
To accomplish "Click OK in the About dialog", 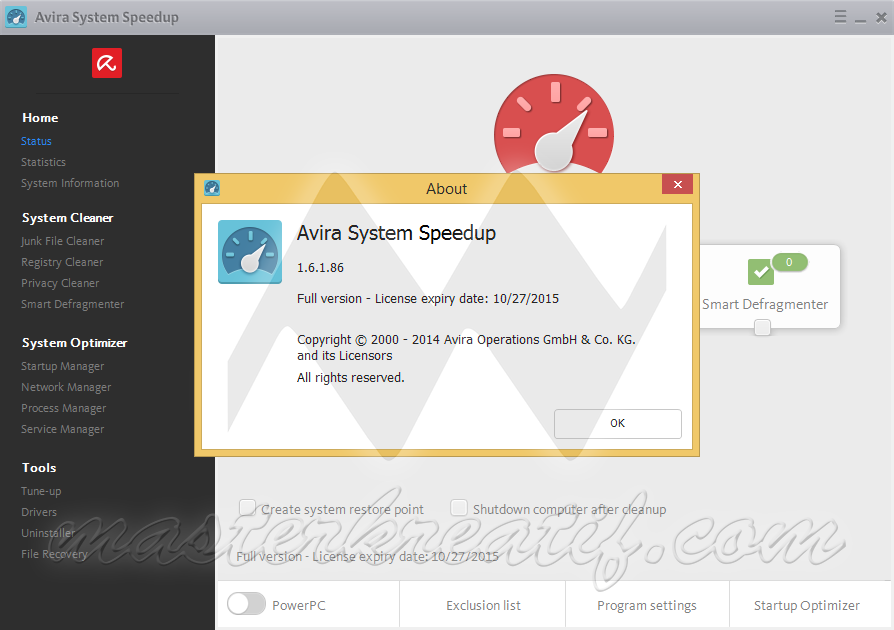I will click(617, 424).
